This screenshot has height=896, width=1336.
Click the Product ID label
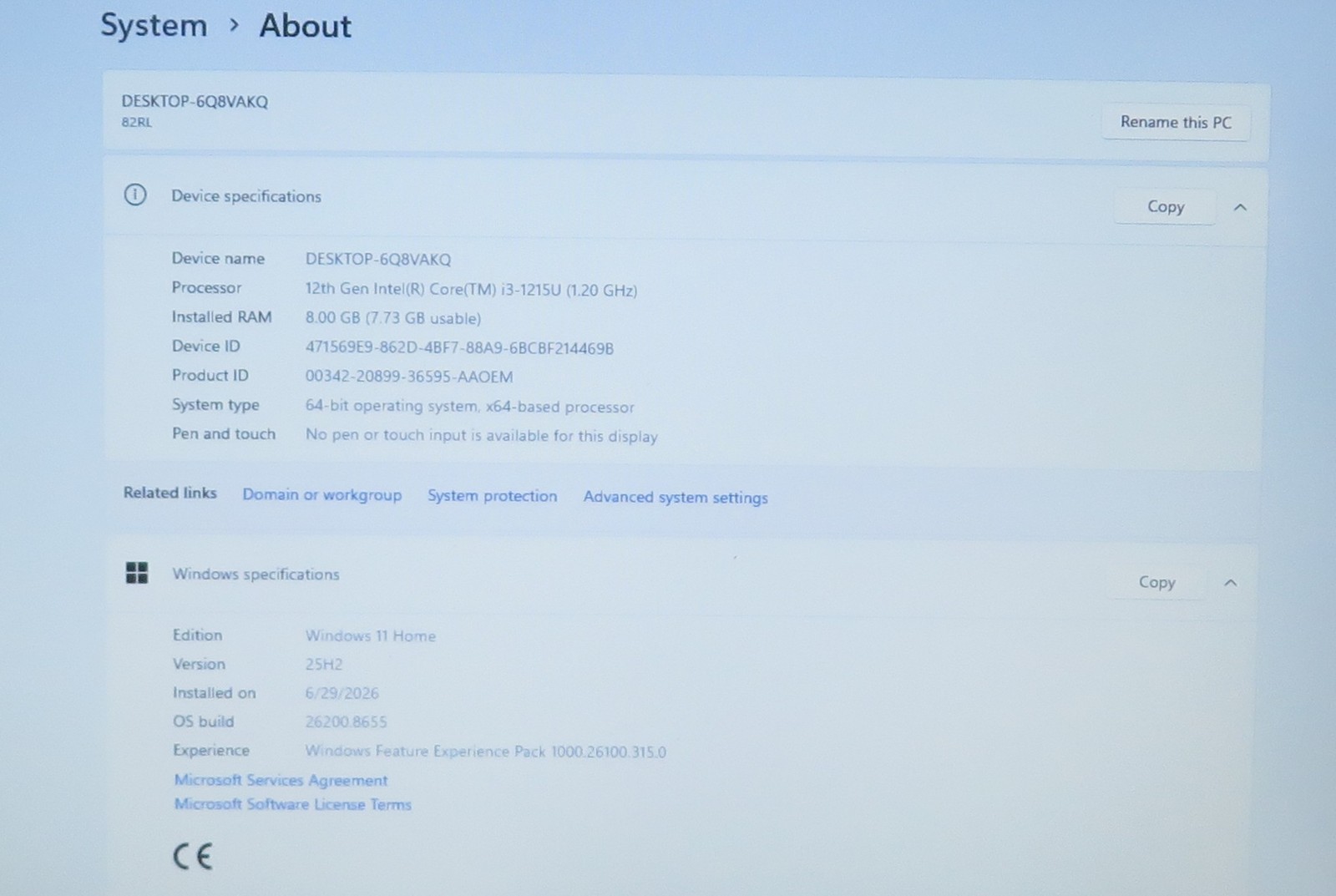click(210, 375)
